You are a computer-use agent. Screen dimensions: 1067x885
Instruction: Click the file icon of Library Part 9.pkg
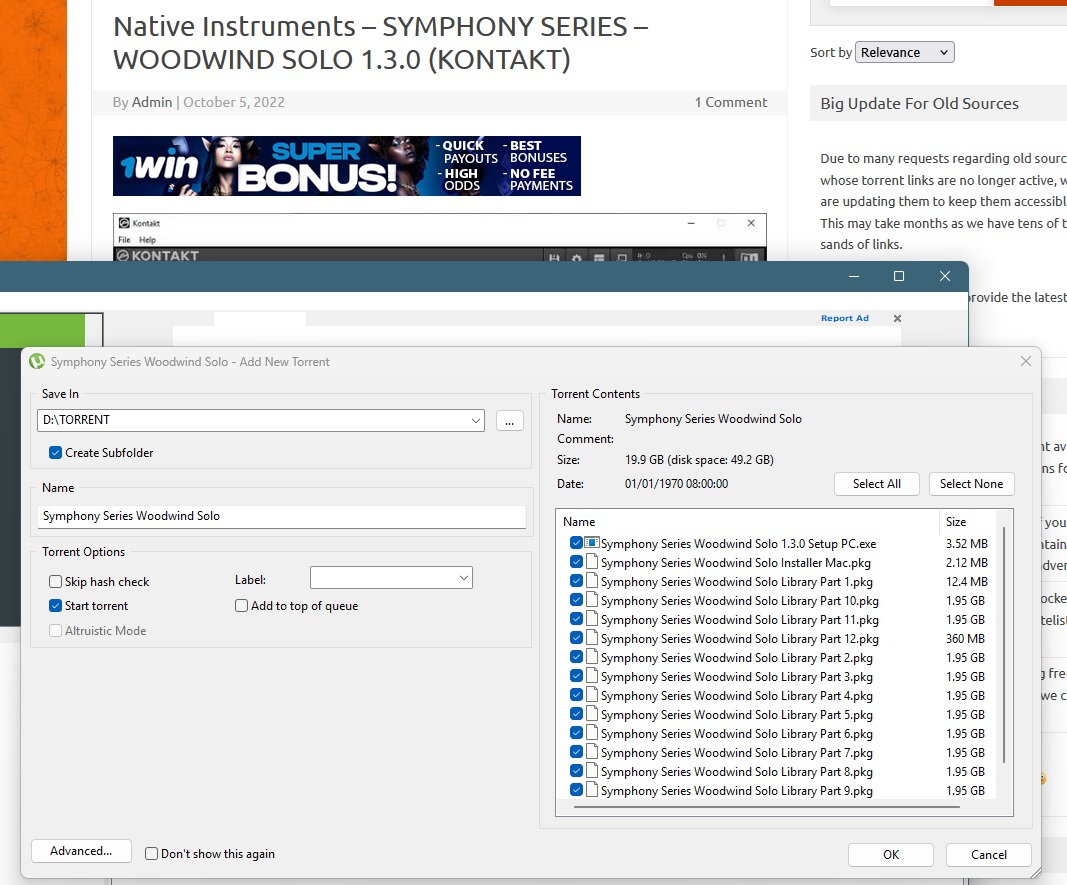click(592, 790)
